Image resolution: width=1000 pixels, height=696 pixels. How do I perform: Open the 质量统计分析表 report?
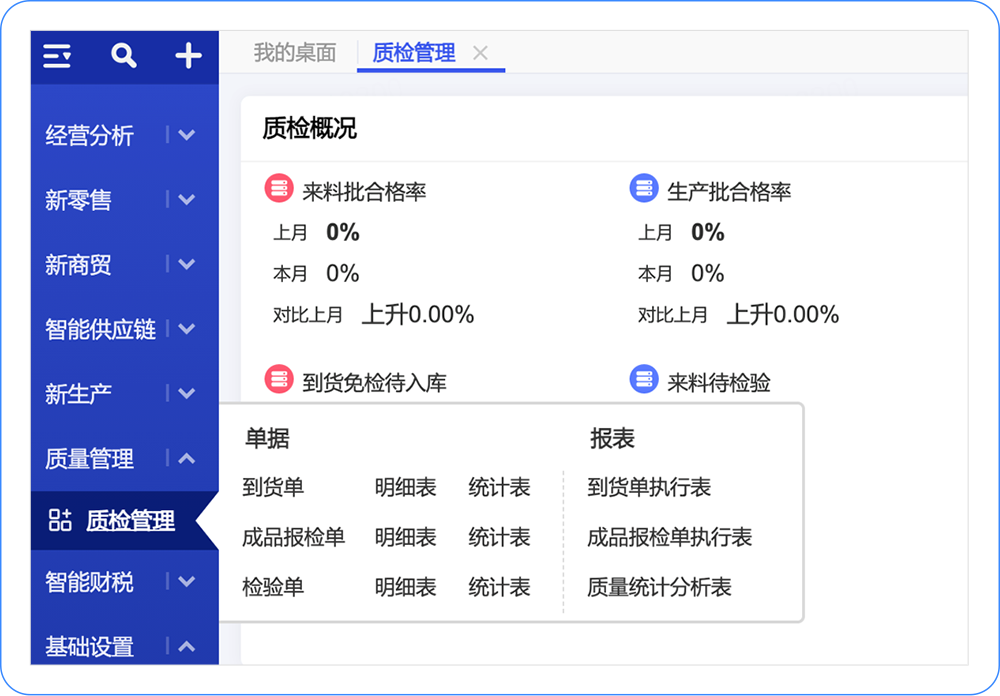click(x=659, y=587)
